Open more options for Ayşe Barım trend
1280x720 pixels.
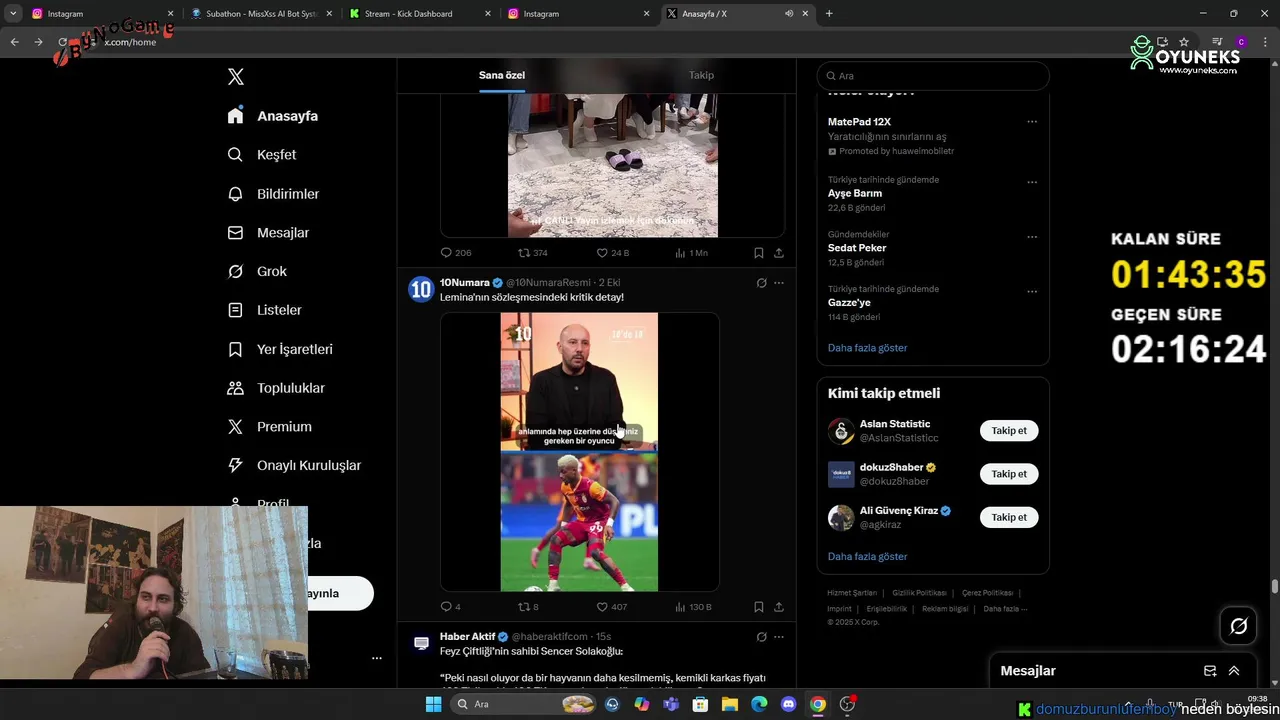pos(1032,183)
